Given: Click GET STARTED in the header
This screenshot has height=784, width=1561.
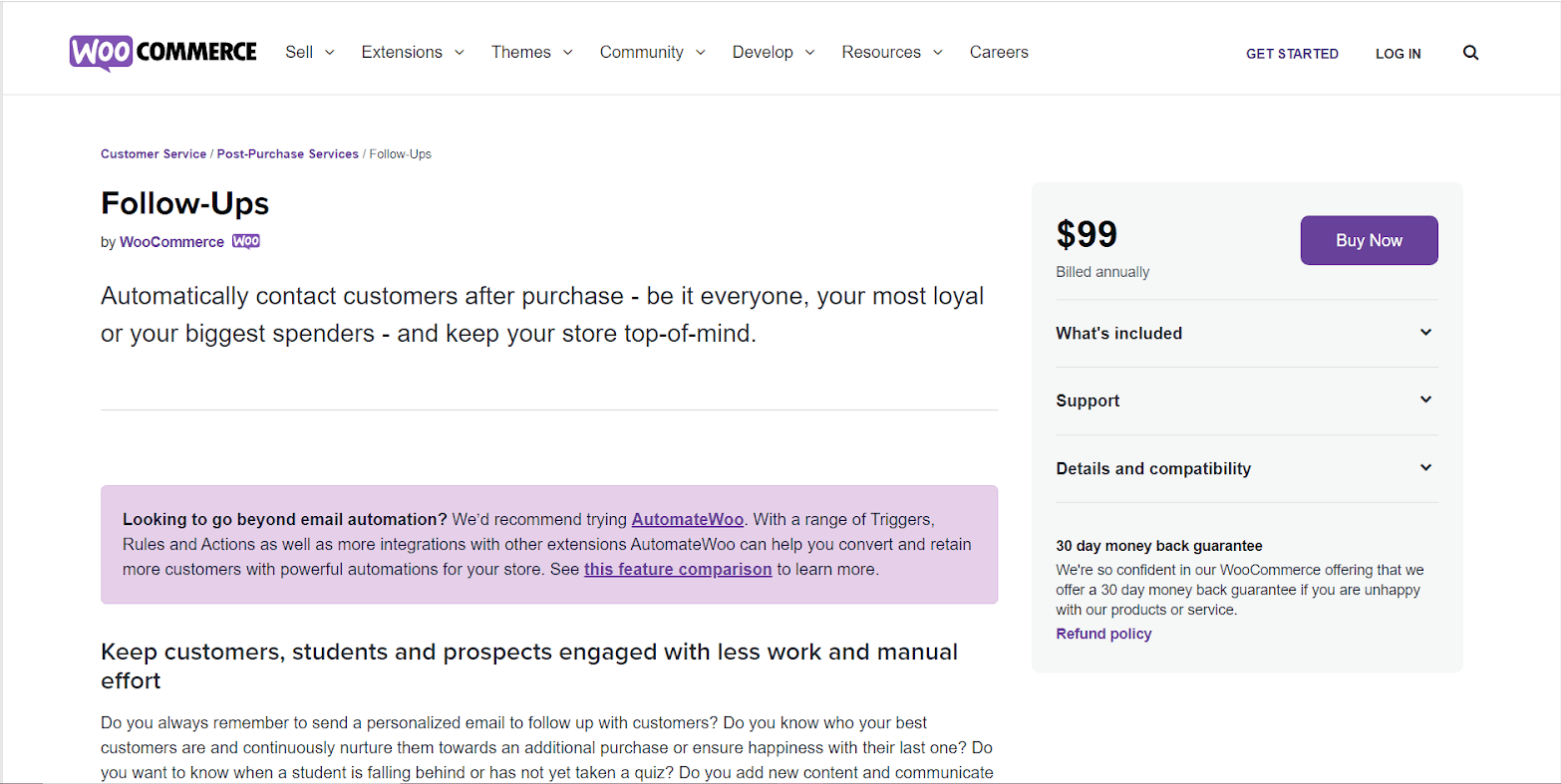Looking at the screenshot, I should [1292, 54].
